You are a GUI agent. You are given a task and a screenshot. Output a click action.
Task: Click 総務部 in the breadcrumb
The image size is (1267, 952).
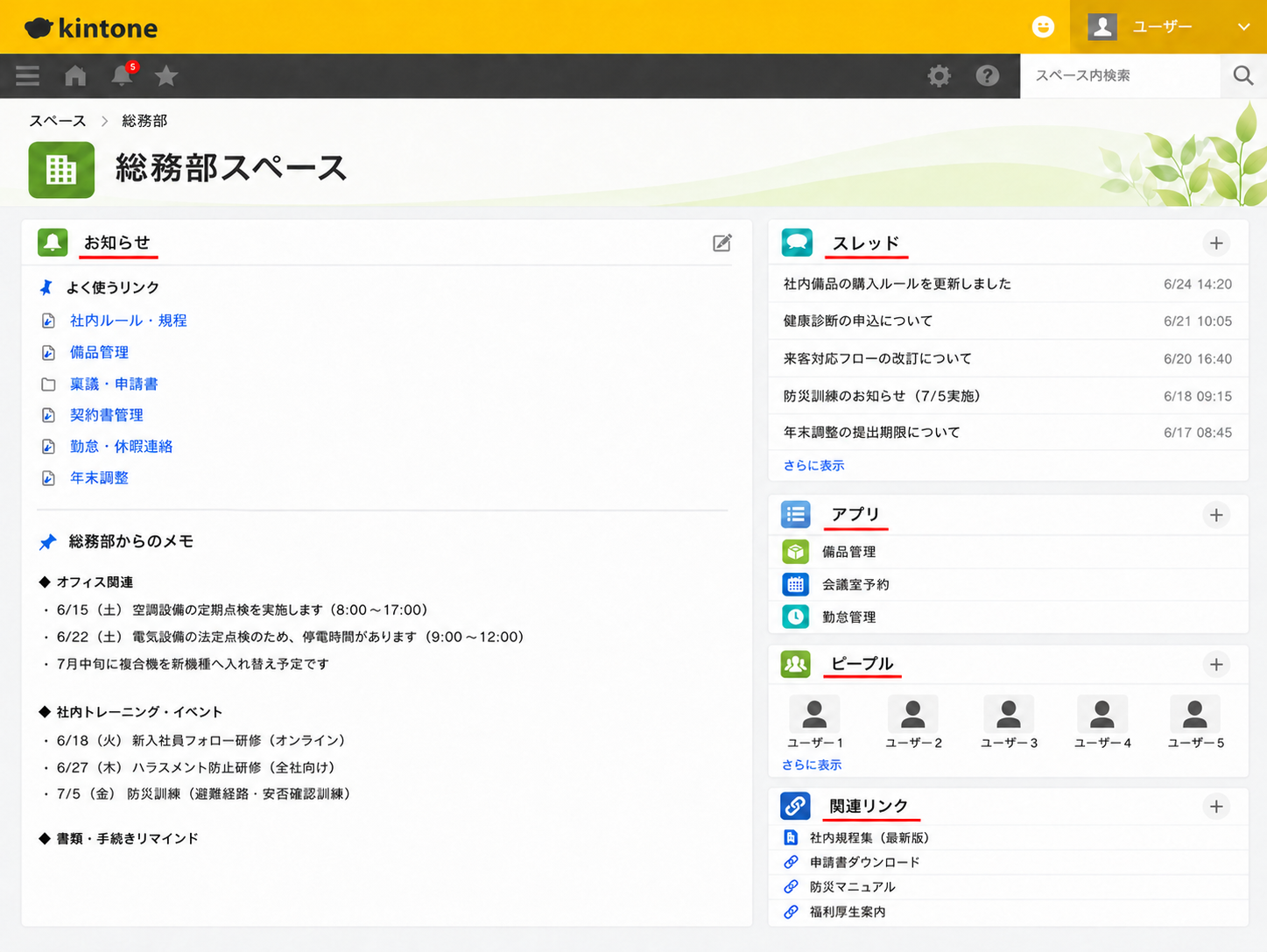tap(144, 121)
